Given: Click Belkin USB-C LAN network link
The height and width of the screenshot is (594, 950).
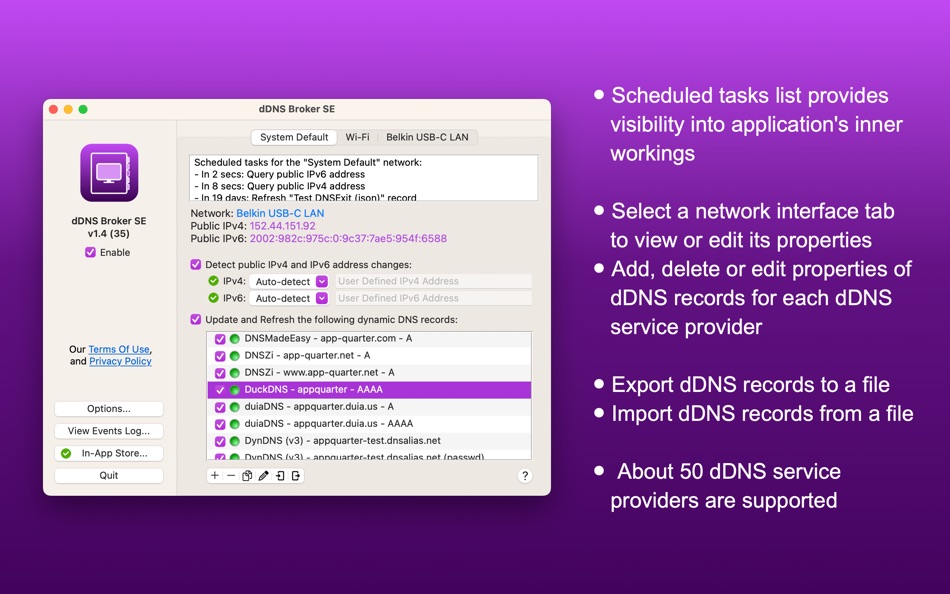Looking at the screenshot, I should (x=280, y=213).
